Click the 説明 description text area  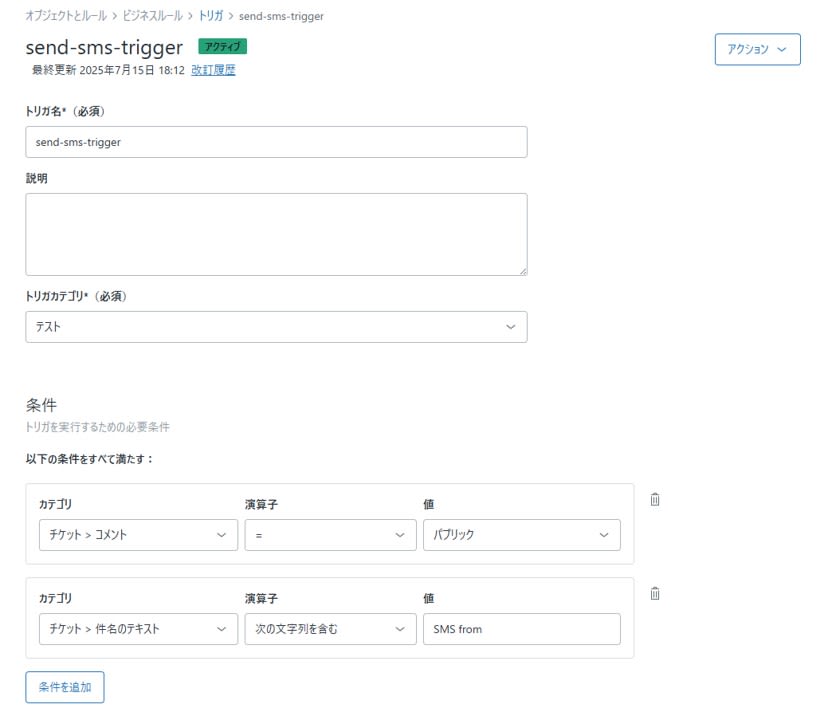click(x=276, y=235)
